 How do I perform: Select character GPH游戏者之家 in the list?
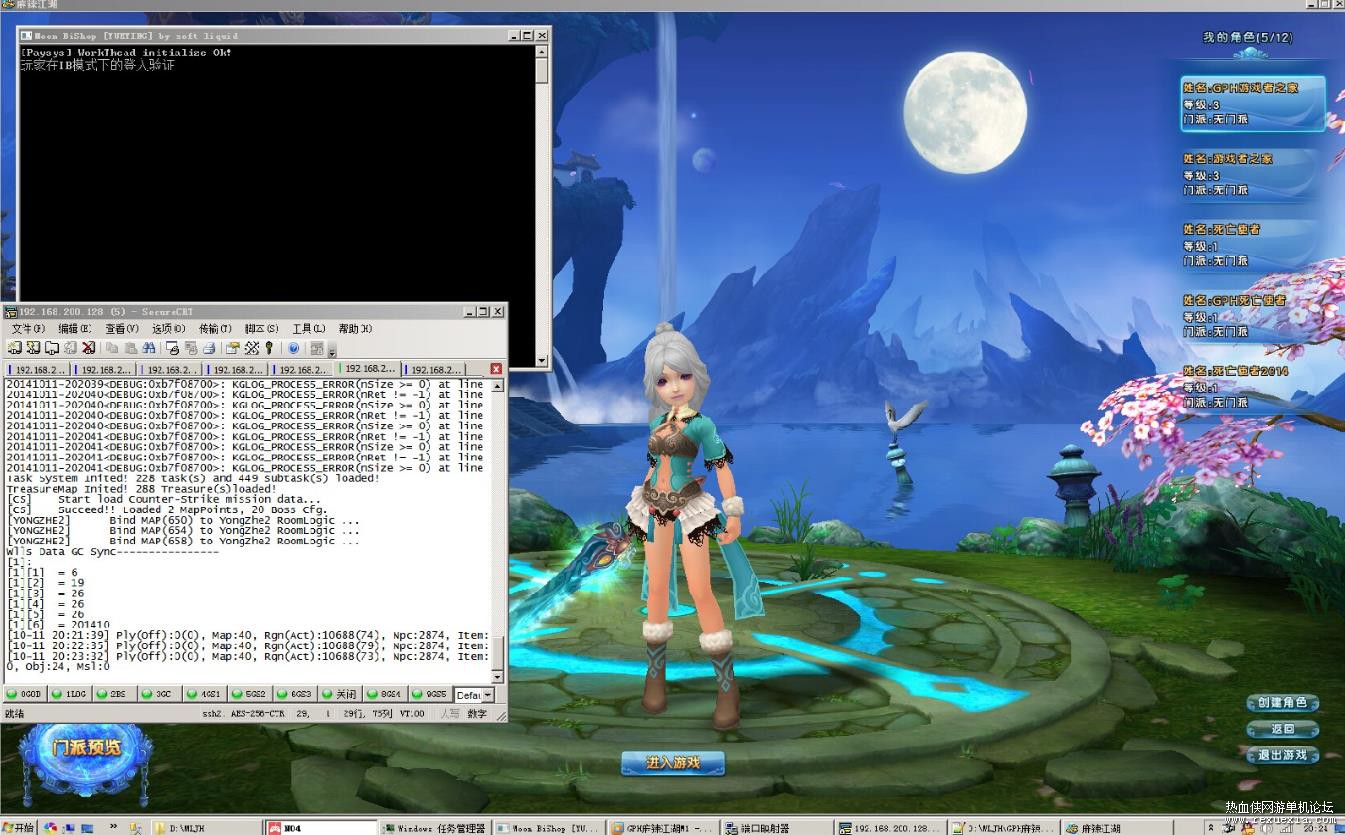click(1252, 103)
